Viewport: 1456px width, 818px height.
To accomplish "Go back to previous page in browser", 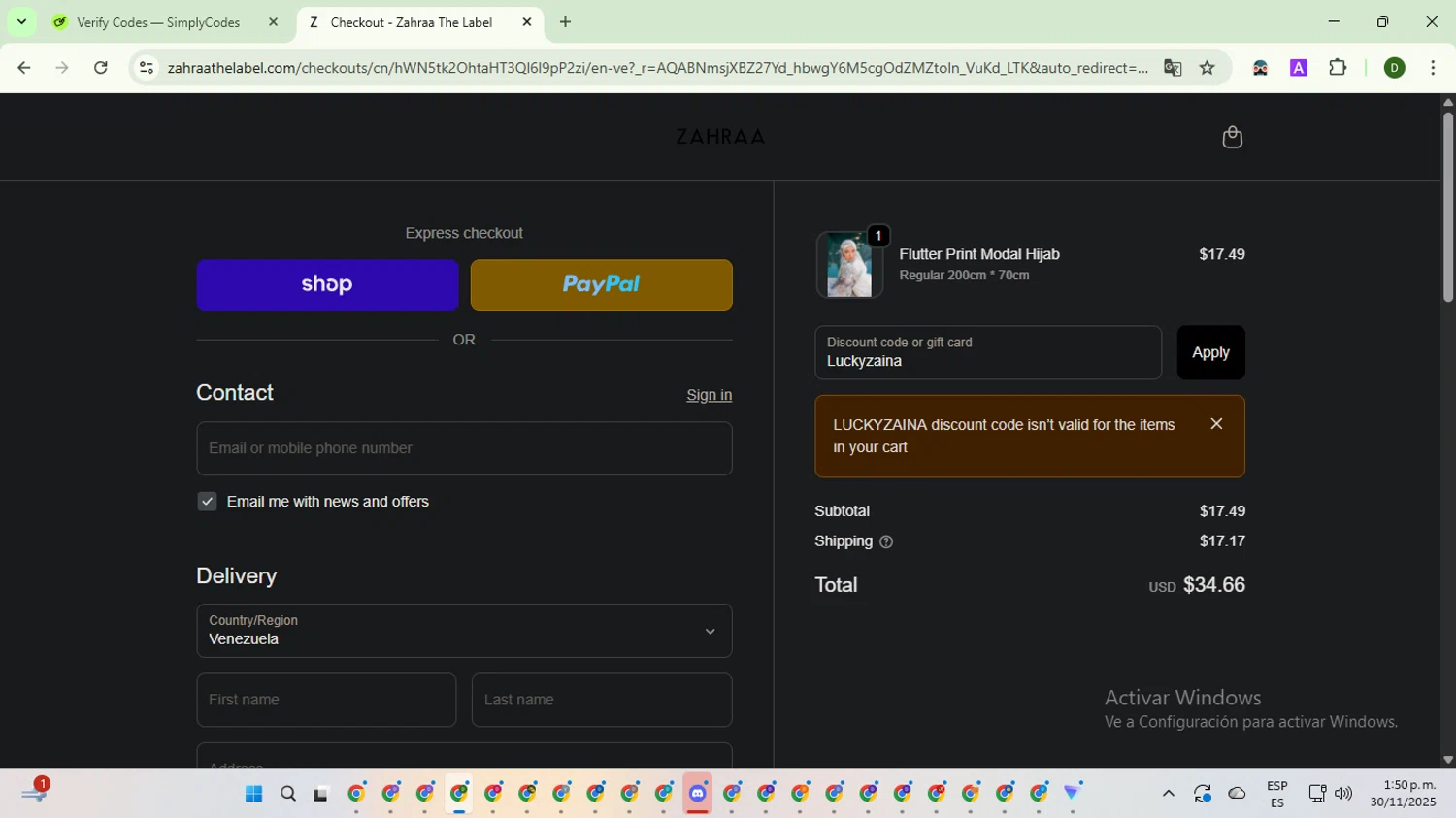I will 24,68.
